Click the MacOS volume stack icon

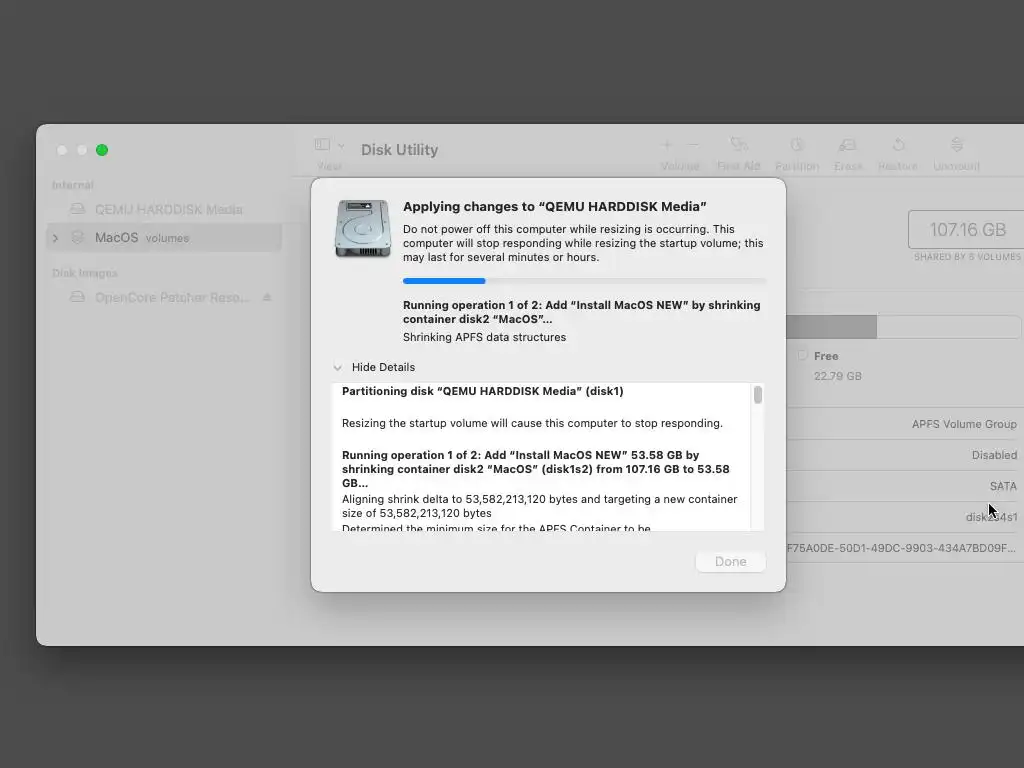[x=78, y=237]
